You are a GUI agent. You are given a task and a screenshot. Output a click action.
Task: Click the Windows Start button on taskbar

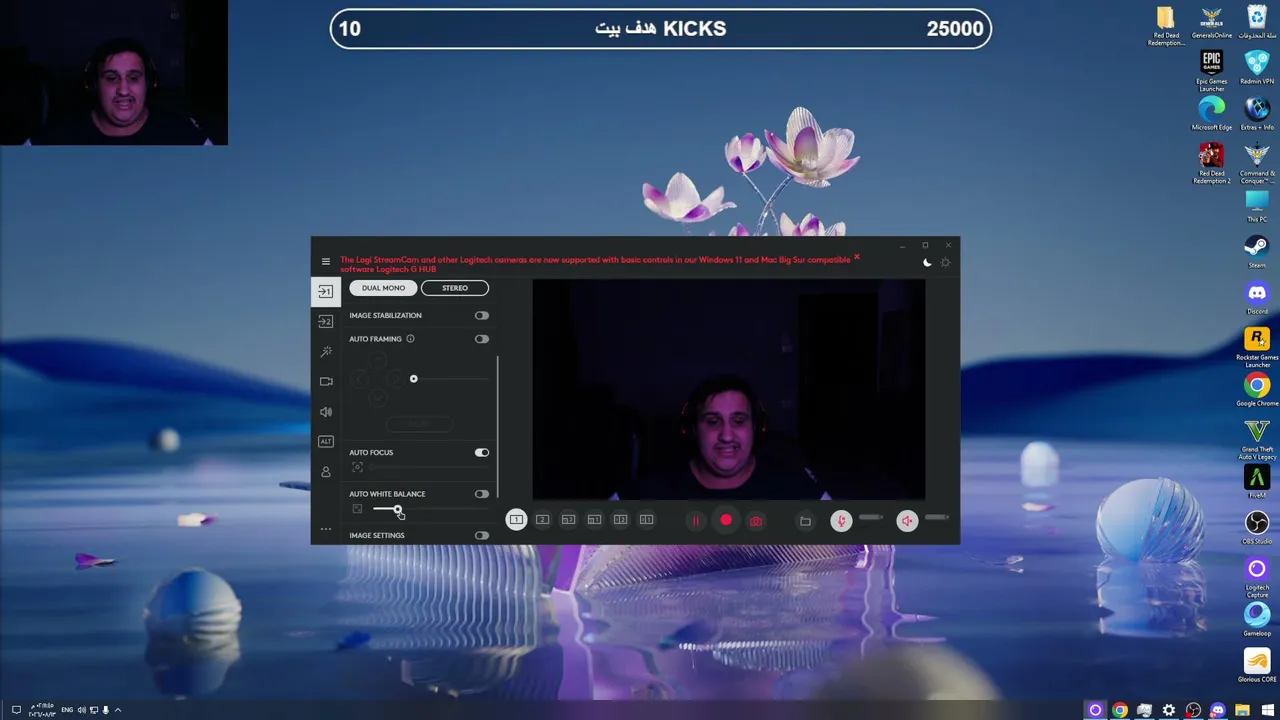tap(1267, 710)
